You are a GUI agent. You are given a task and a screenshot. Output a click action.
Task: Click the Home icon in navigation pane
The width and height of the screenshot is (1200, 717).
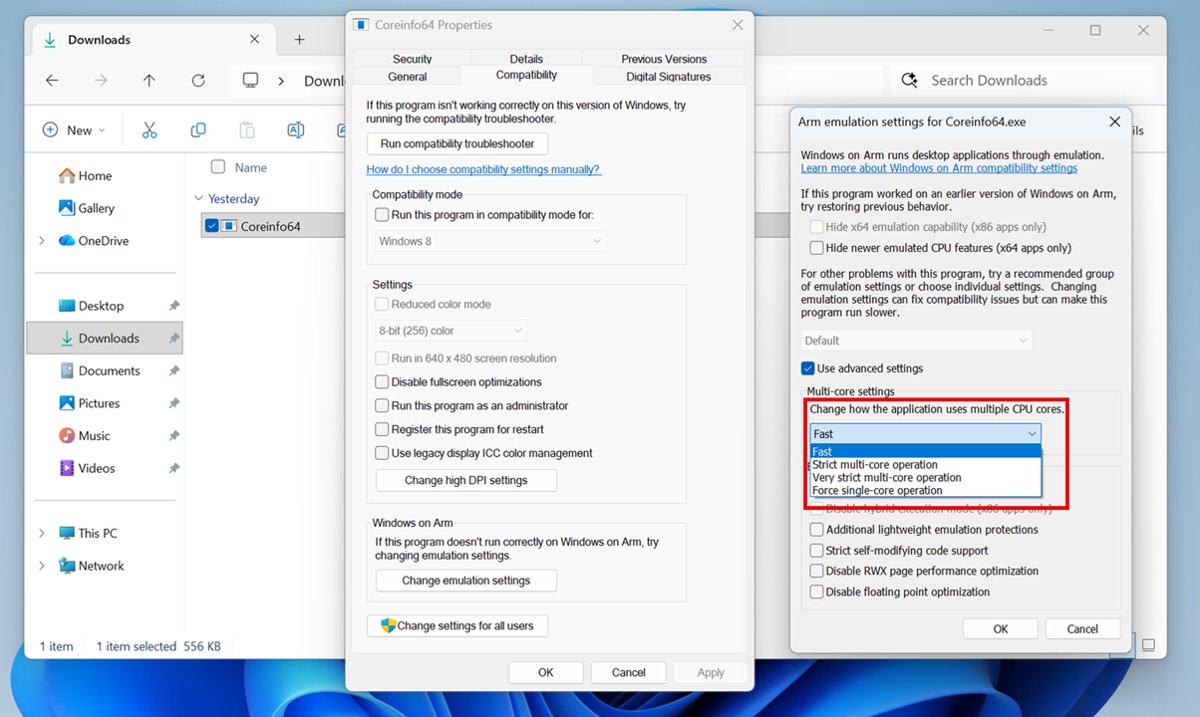coord(67,176)
